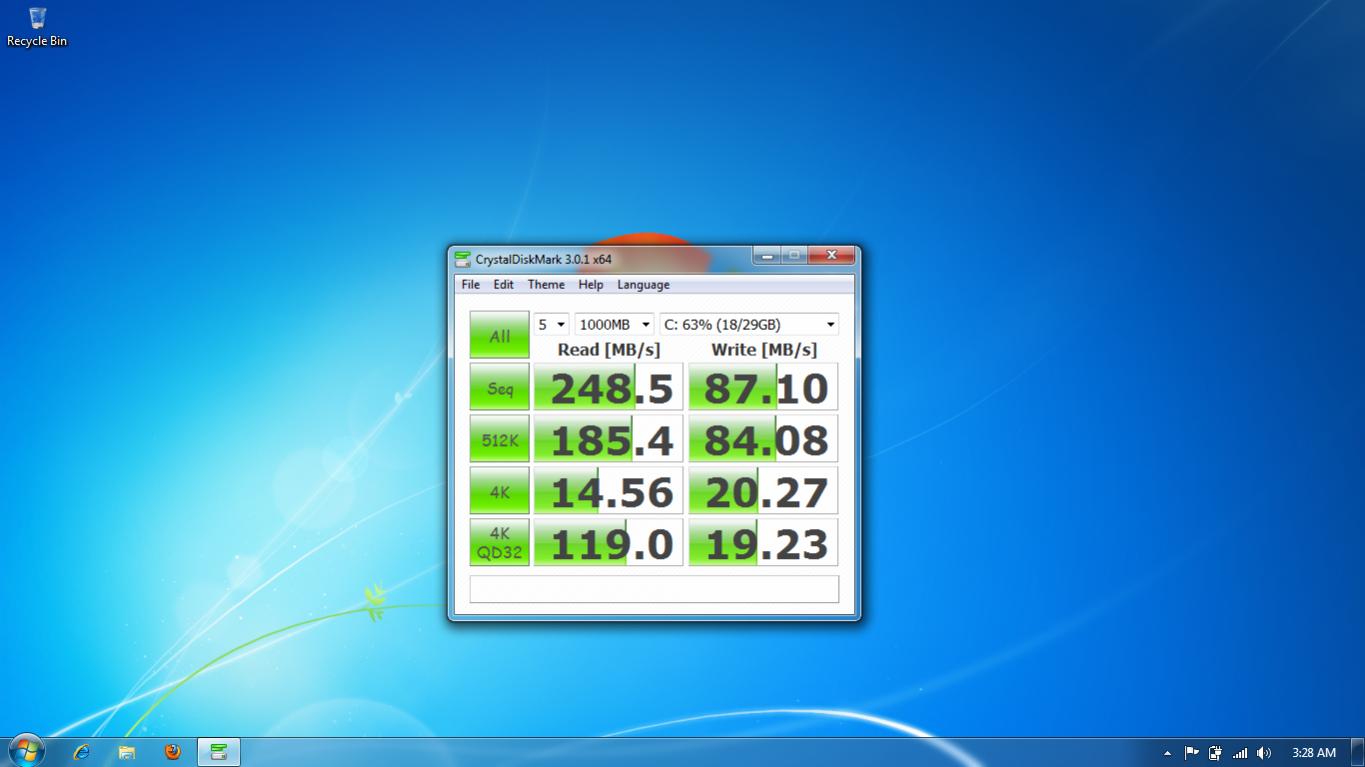Click 512K write result 84.08

[x=763, y=440]
